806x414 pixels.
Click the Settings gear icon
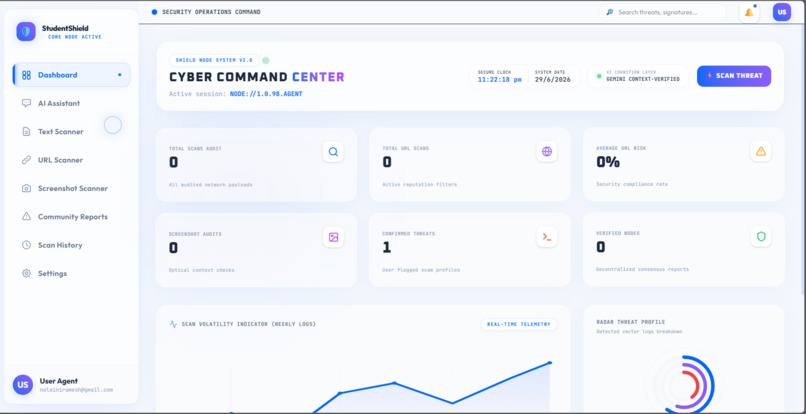(x=26, y=273)
